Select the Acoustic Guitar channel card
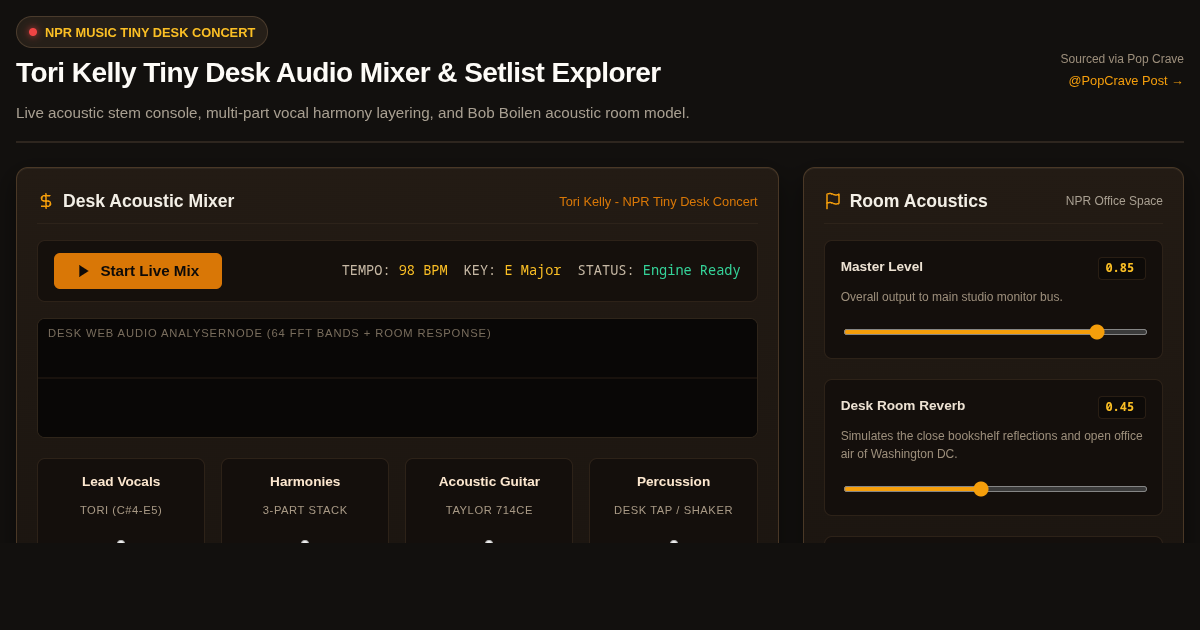The height and width of the screenshot is (630, 1200). (x=489, y=501)
